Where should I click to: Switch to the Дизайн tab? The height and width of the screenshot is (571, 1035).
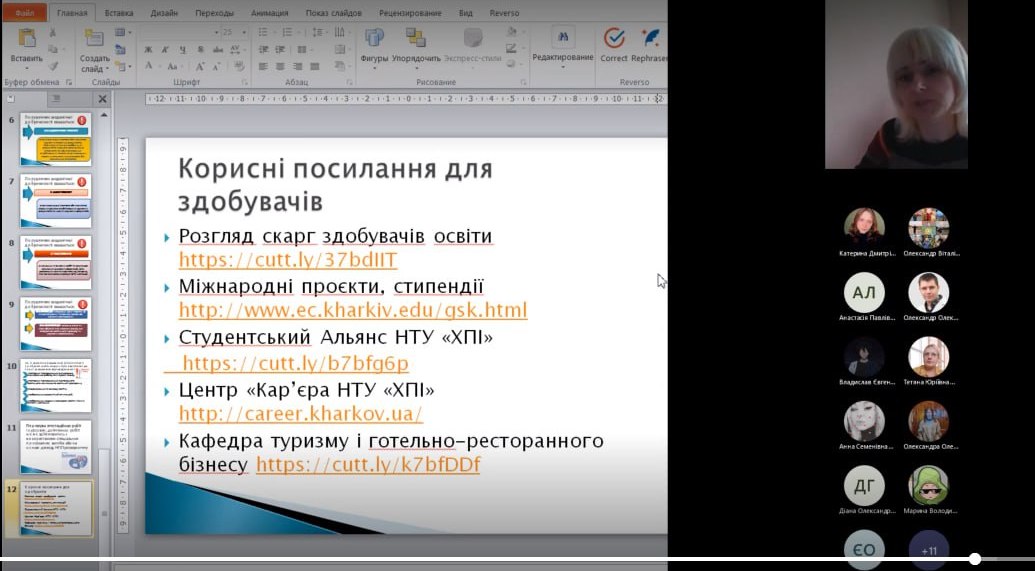(163, 13)
